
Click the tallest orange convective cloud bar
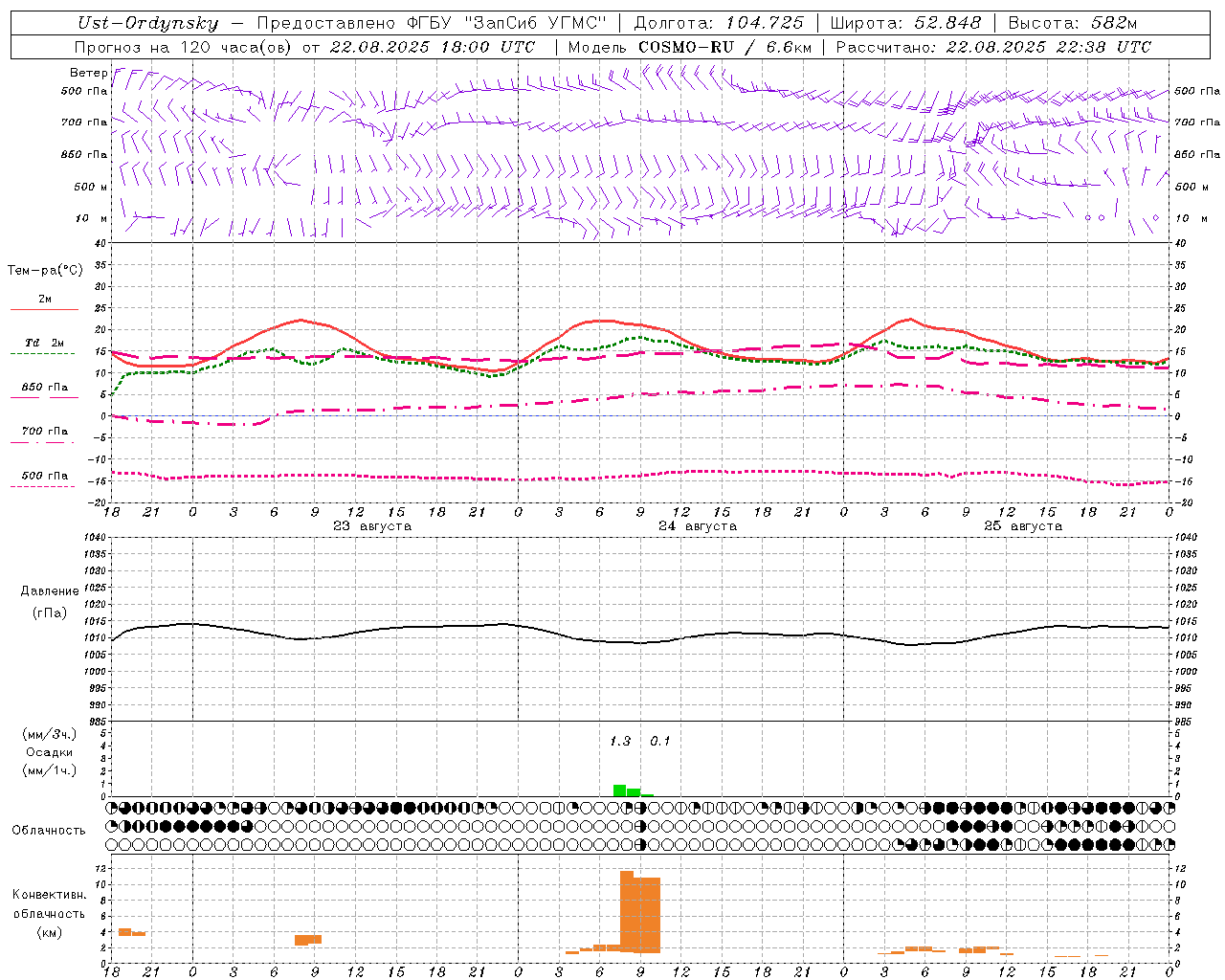[x=627, y=911]
